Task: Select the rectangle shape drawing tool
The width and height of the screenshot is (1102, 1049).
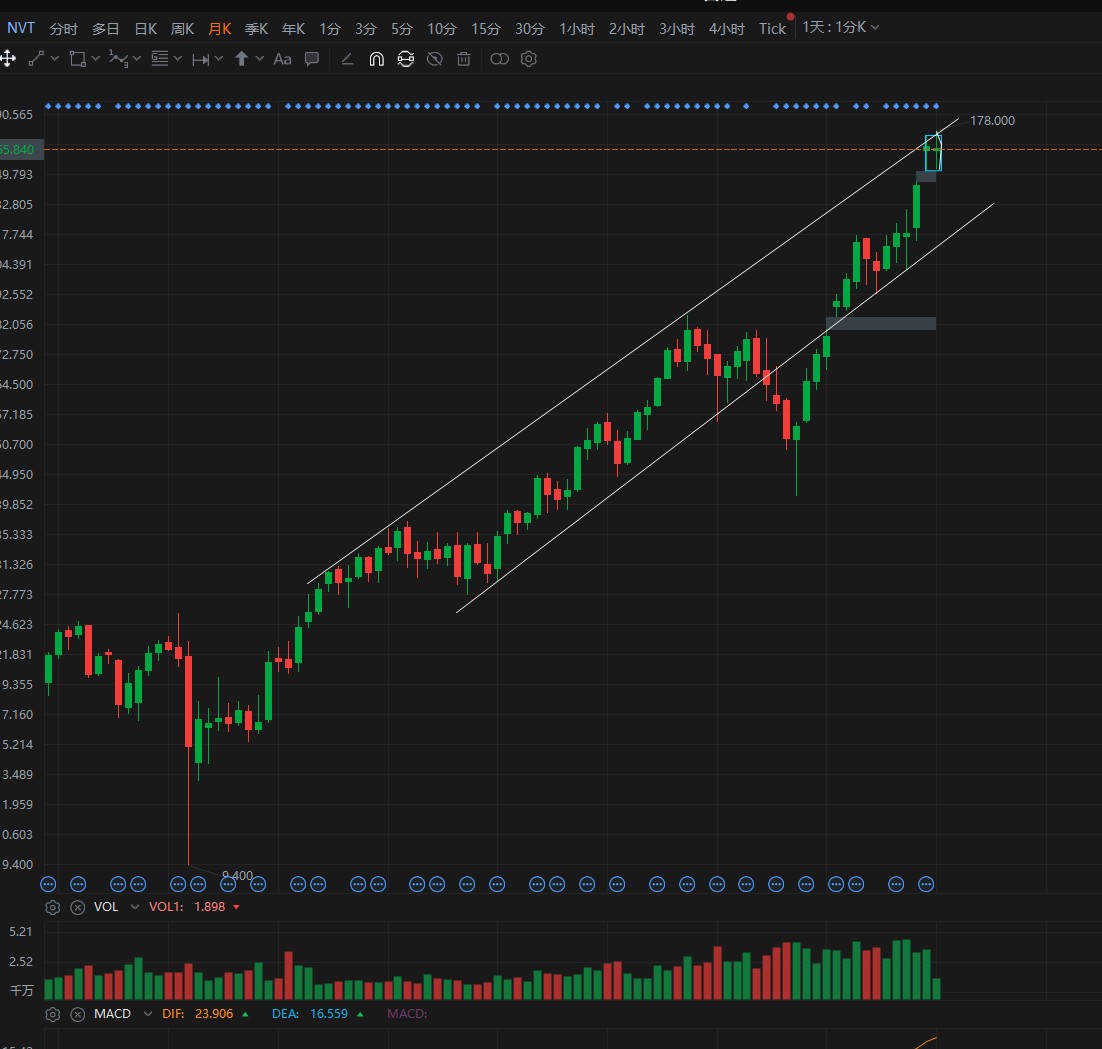Action: [77, 59]
